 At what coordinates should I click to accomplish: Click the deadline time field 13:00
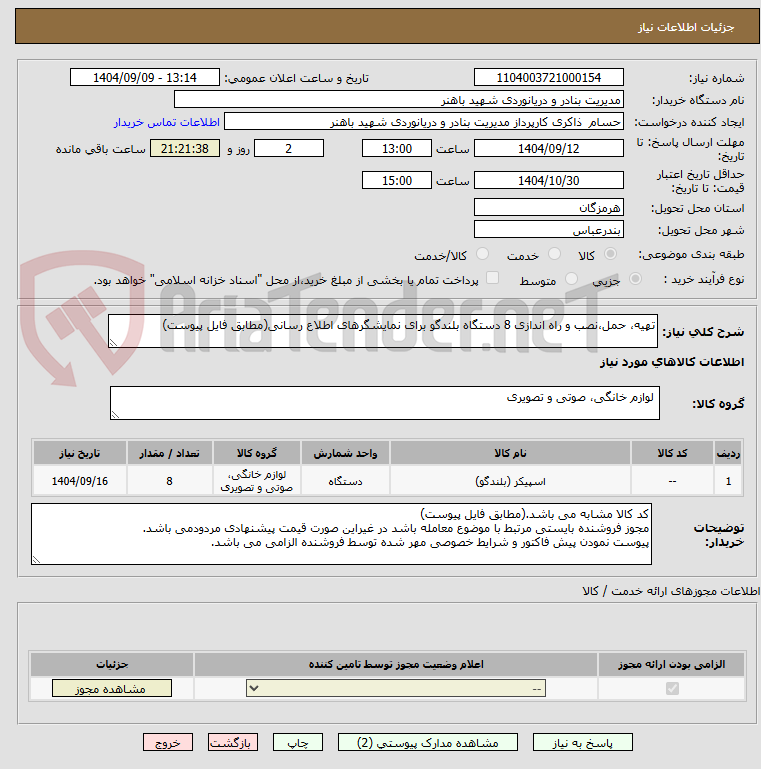(x=397, y=148)
